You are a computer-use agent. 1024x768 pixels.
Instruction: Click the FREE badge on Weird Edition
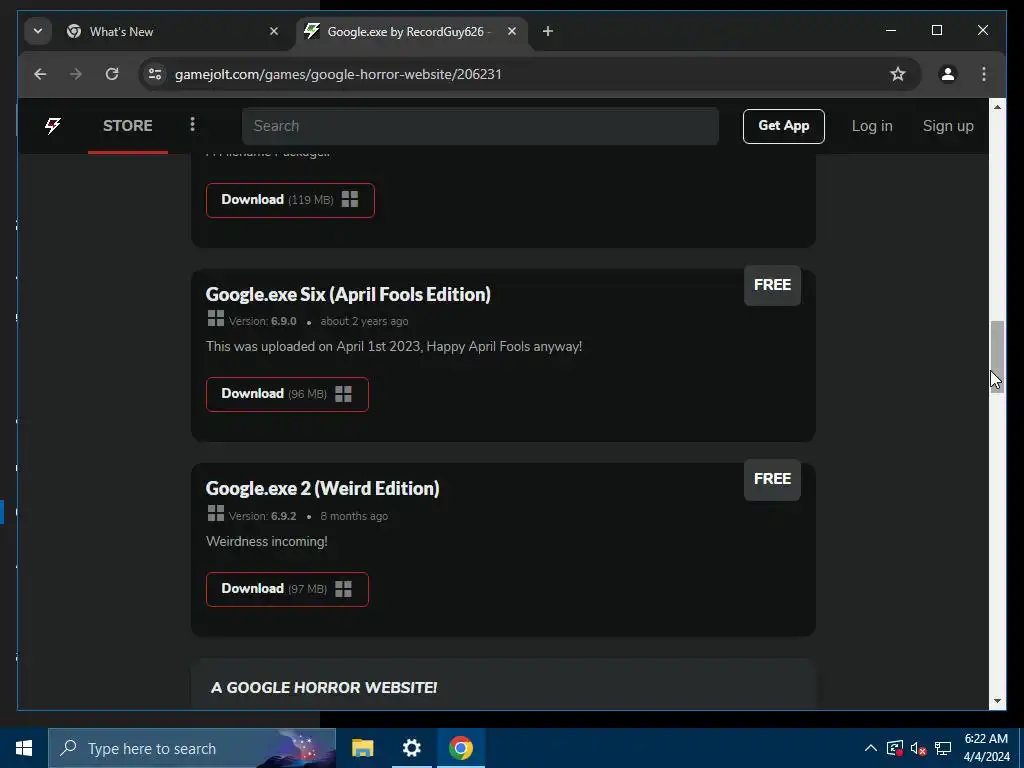coord(772,479)
